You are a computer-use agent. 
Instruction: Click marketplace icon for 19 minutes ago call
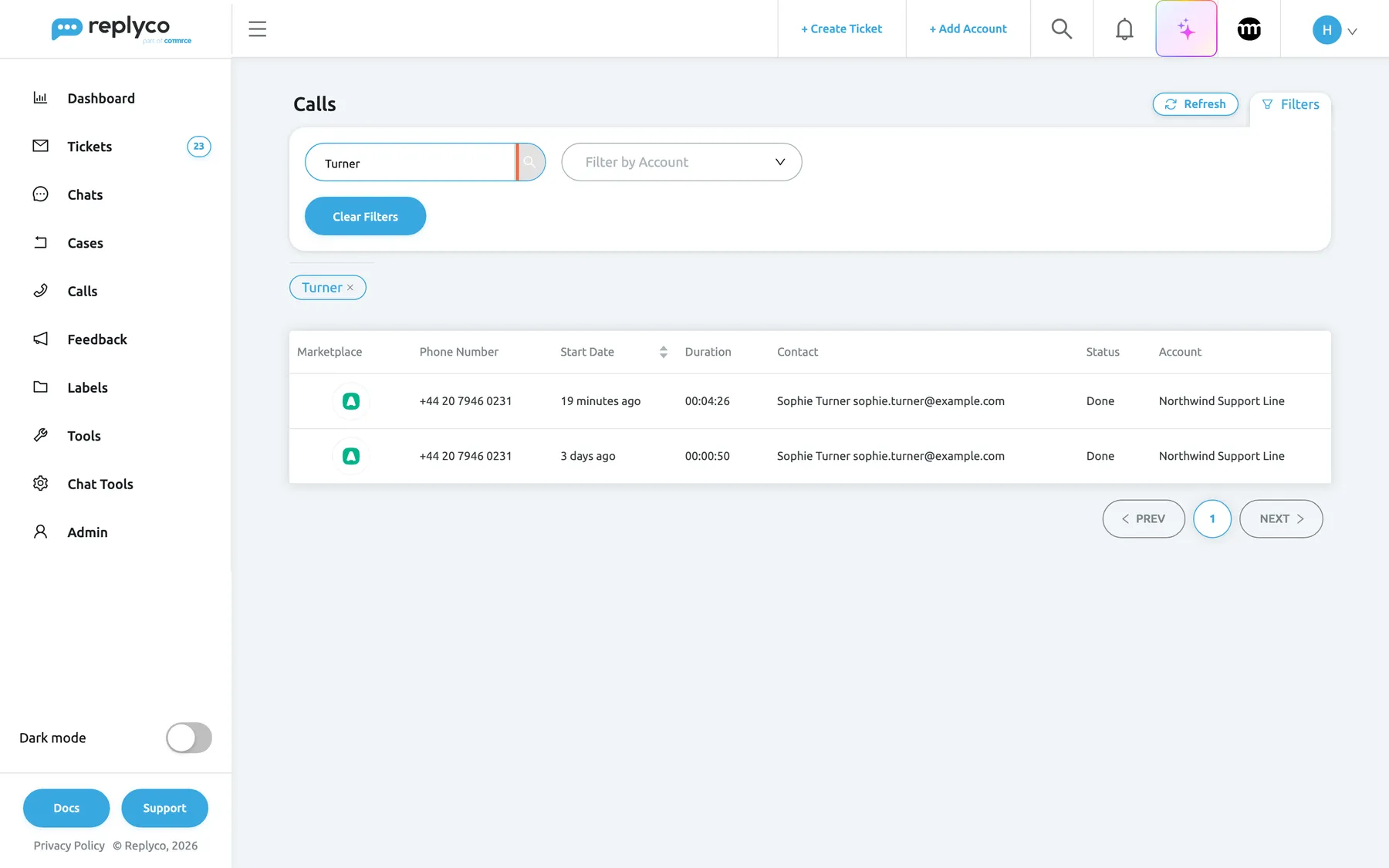[x=351, y=401]
